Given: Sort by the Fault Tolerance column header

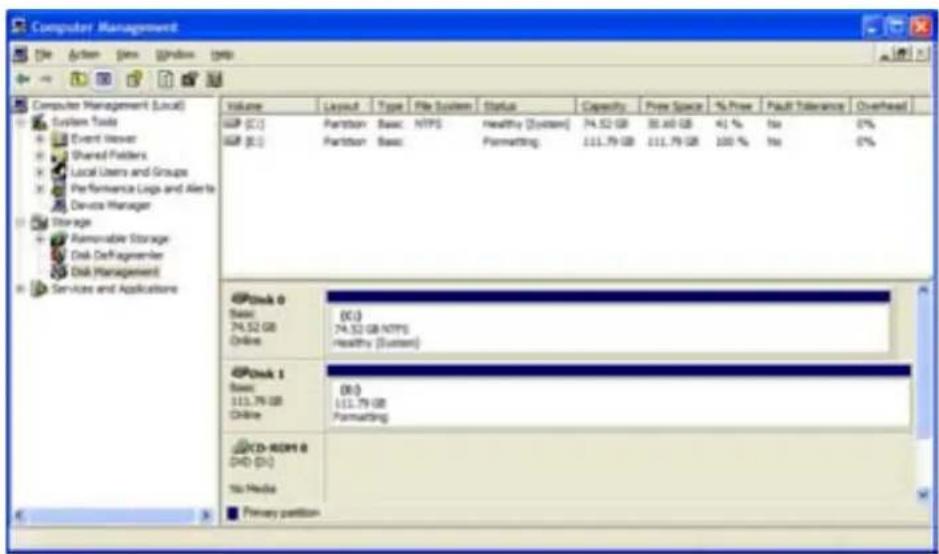Looking at the screenshot, I should point(805,106).
